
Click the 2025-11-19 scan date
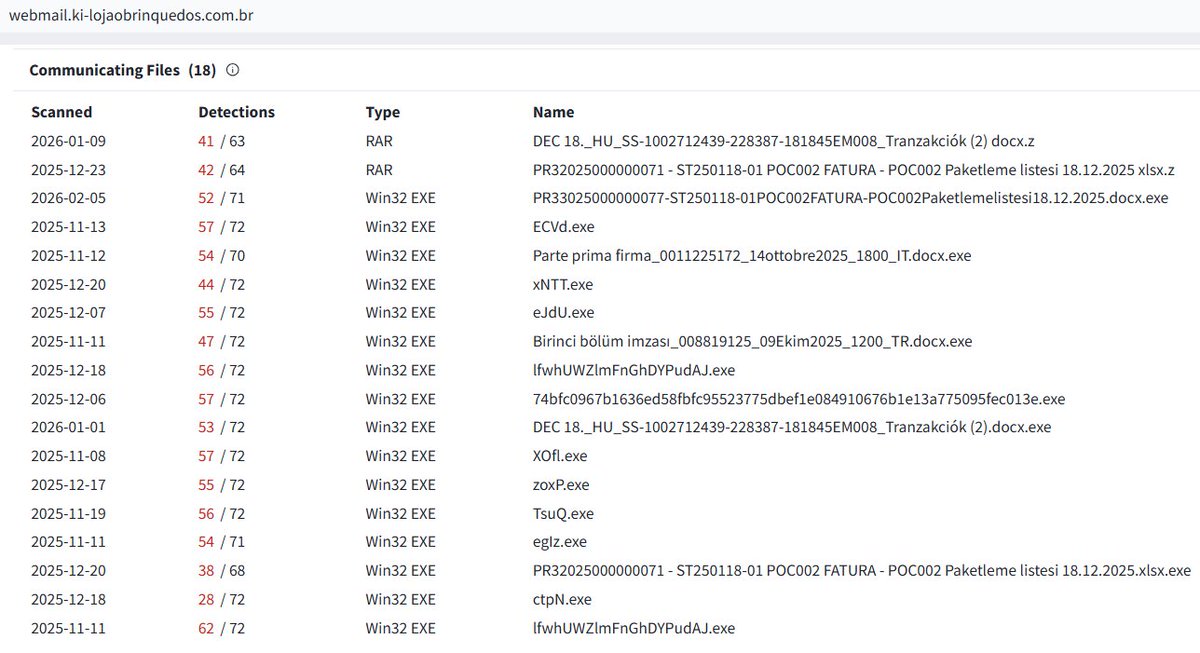pyautogui.click(x=68, y=514)
